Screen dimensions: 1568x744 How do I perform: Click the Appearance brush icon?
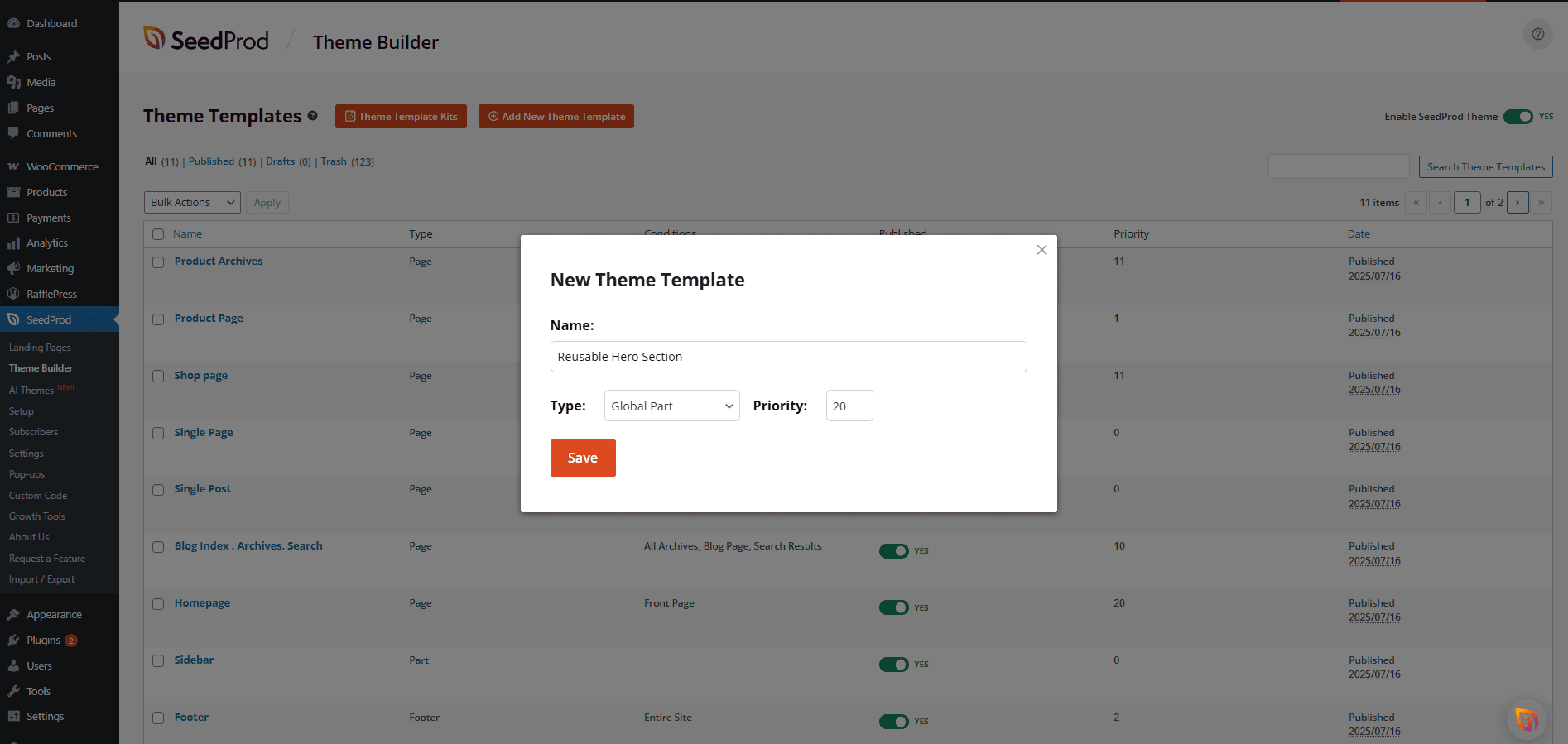pyautogui.click(x=13, y=614)
